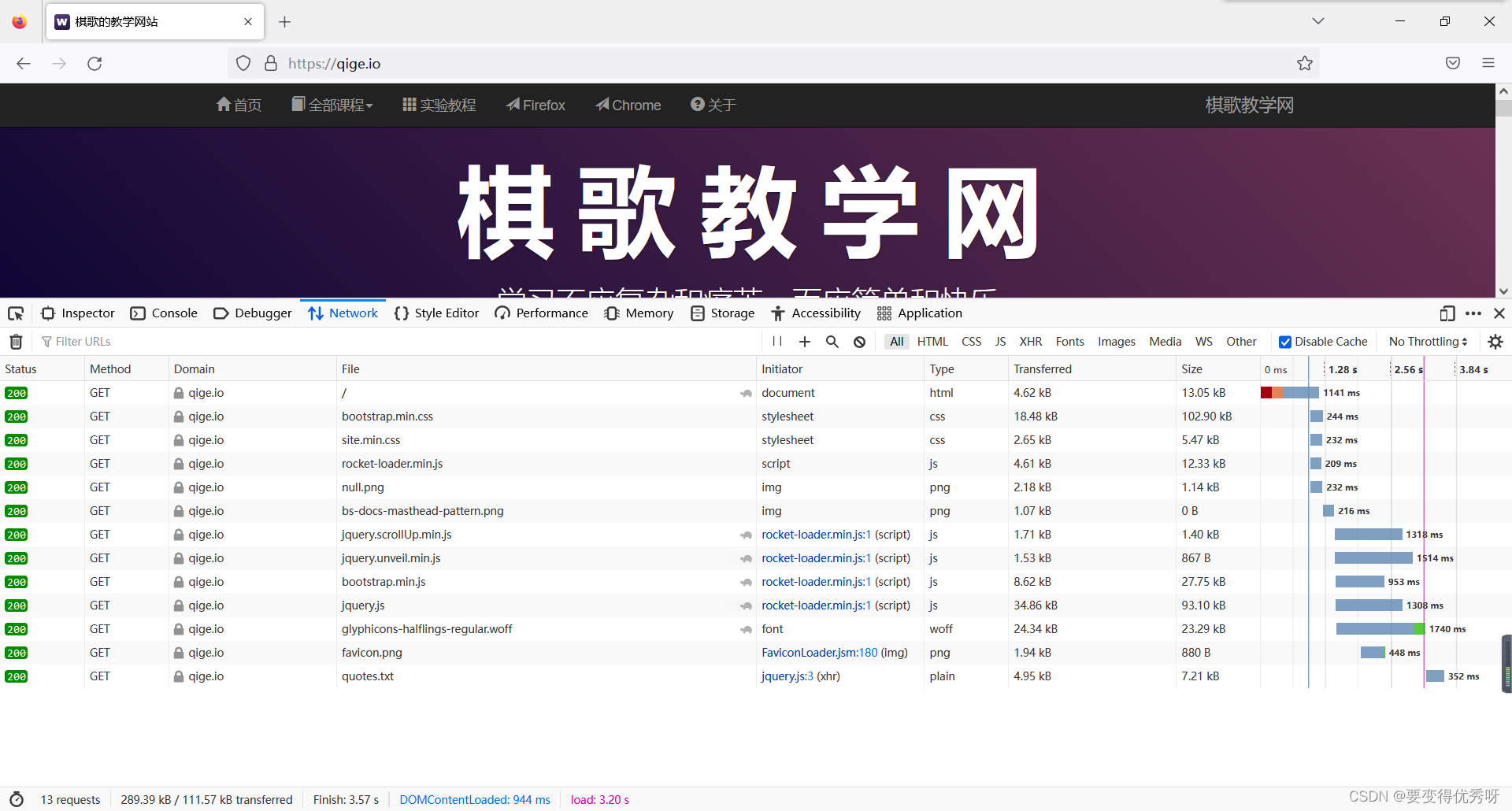The width and height of the screenshot is (1512, 811).
Task: Open the Firefox nav link on page
Action: pos(536,105)
